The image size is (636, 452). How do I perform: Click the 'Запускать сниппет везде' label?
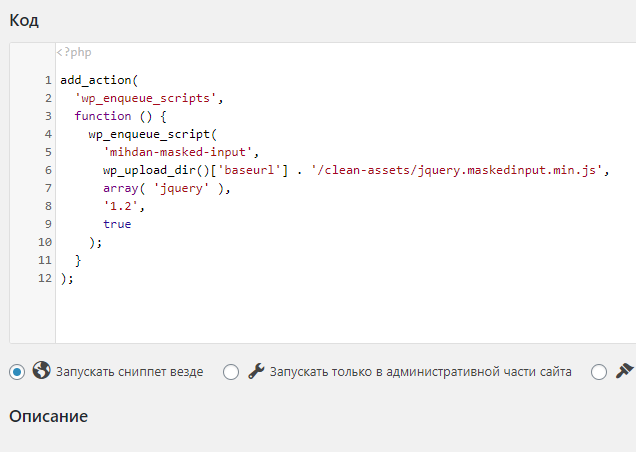click(129, 372)
